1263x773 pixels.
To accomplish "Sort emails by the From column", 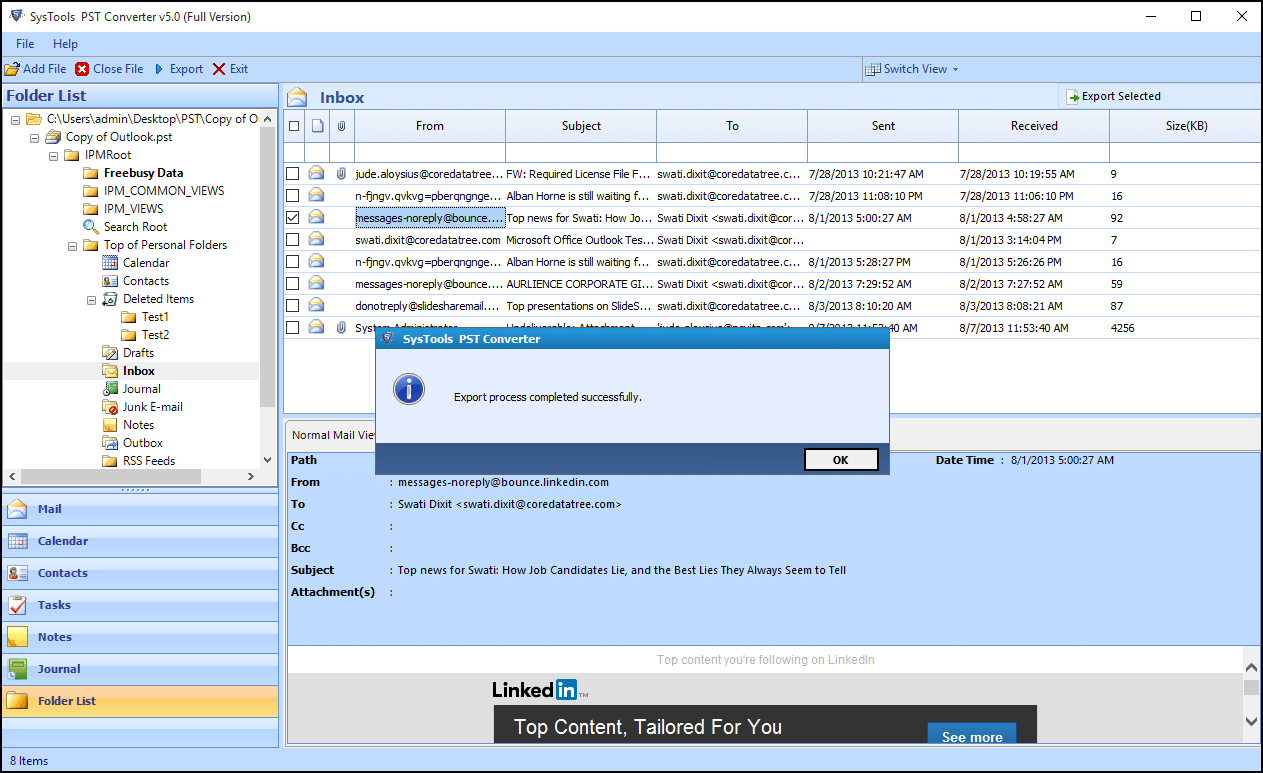I will (430, 126).
